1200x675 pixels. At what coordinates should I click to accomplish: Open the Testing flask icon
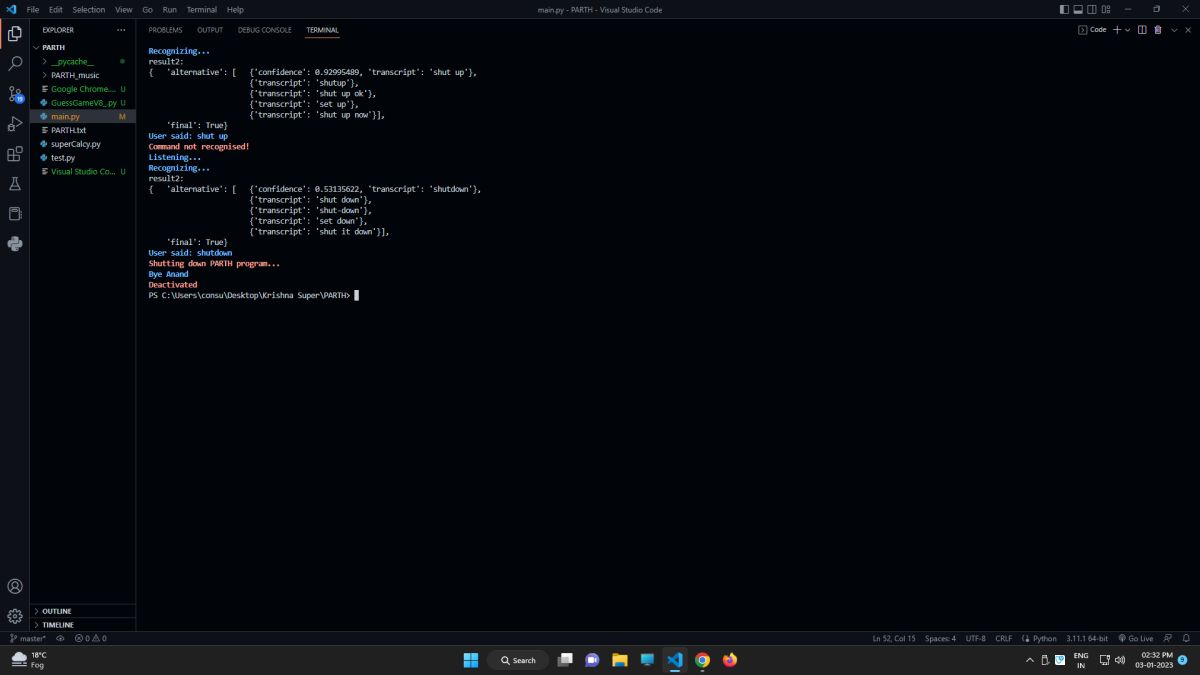click(x=15, y=184)
